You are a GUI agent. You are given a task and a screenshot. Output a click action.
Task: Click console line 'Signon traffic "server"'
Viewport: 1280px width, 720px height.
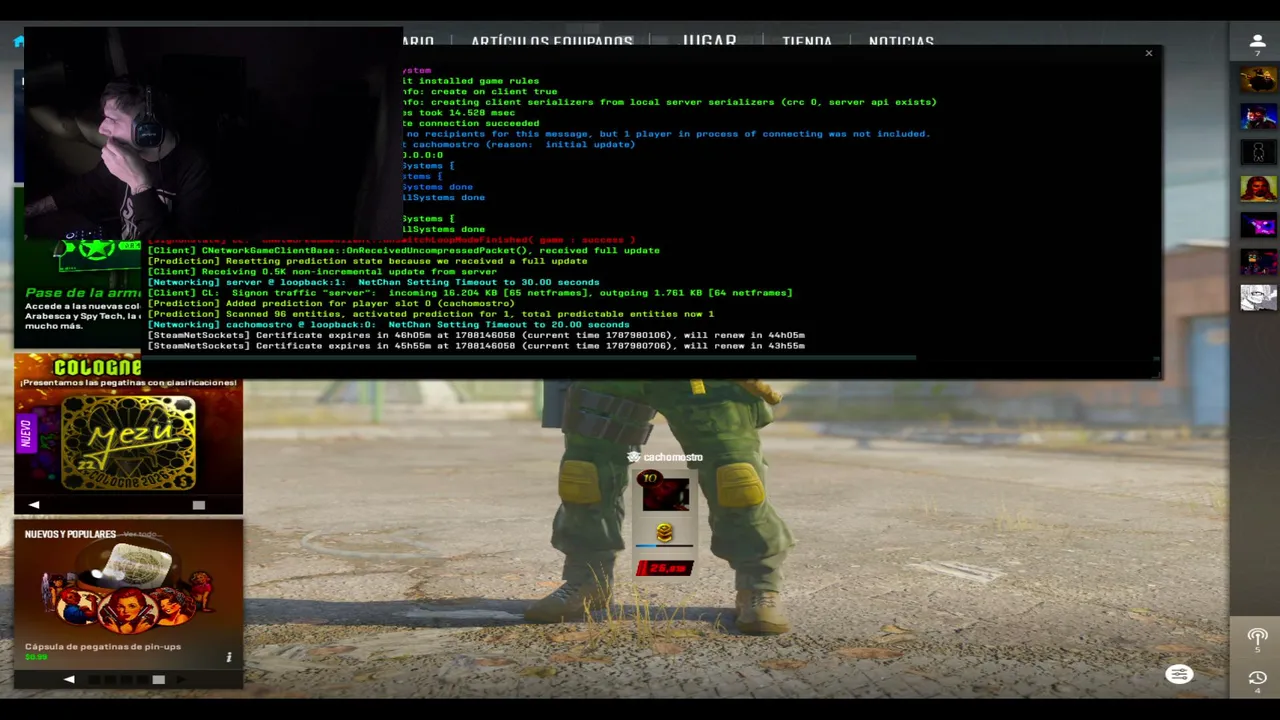coord(470,293)
